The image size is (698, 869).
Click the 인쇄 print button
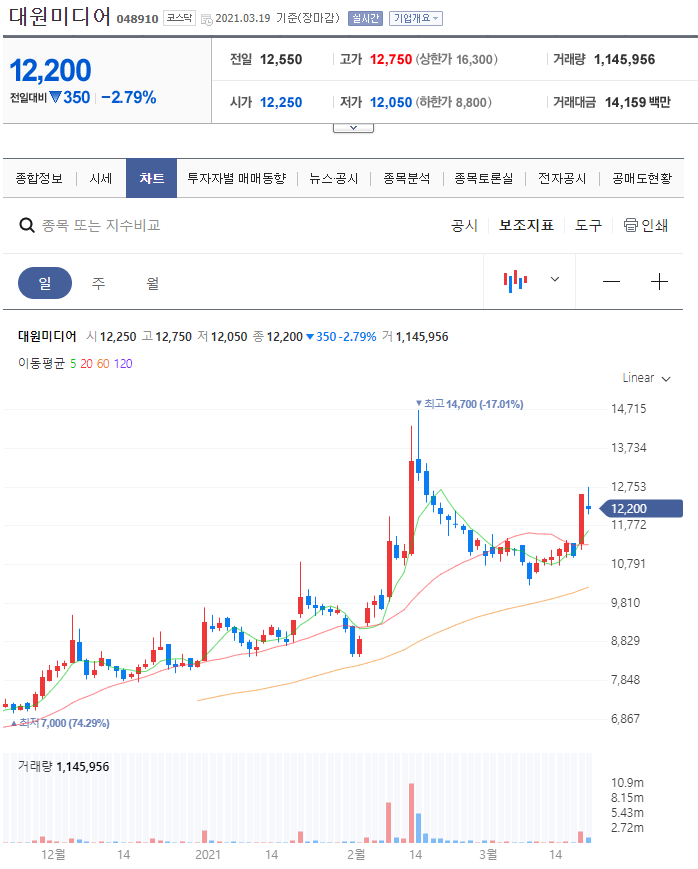(x=646, y=225)
